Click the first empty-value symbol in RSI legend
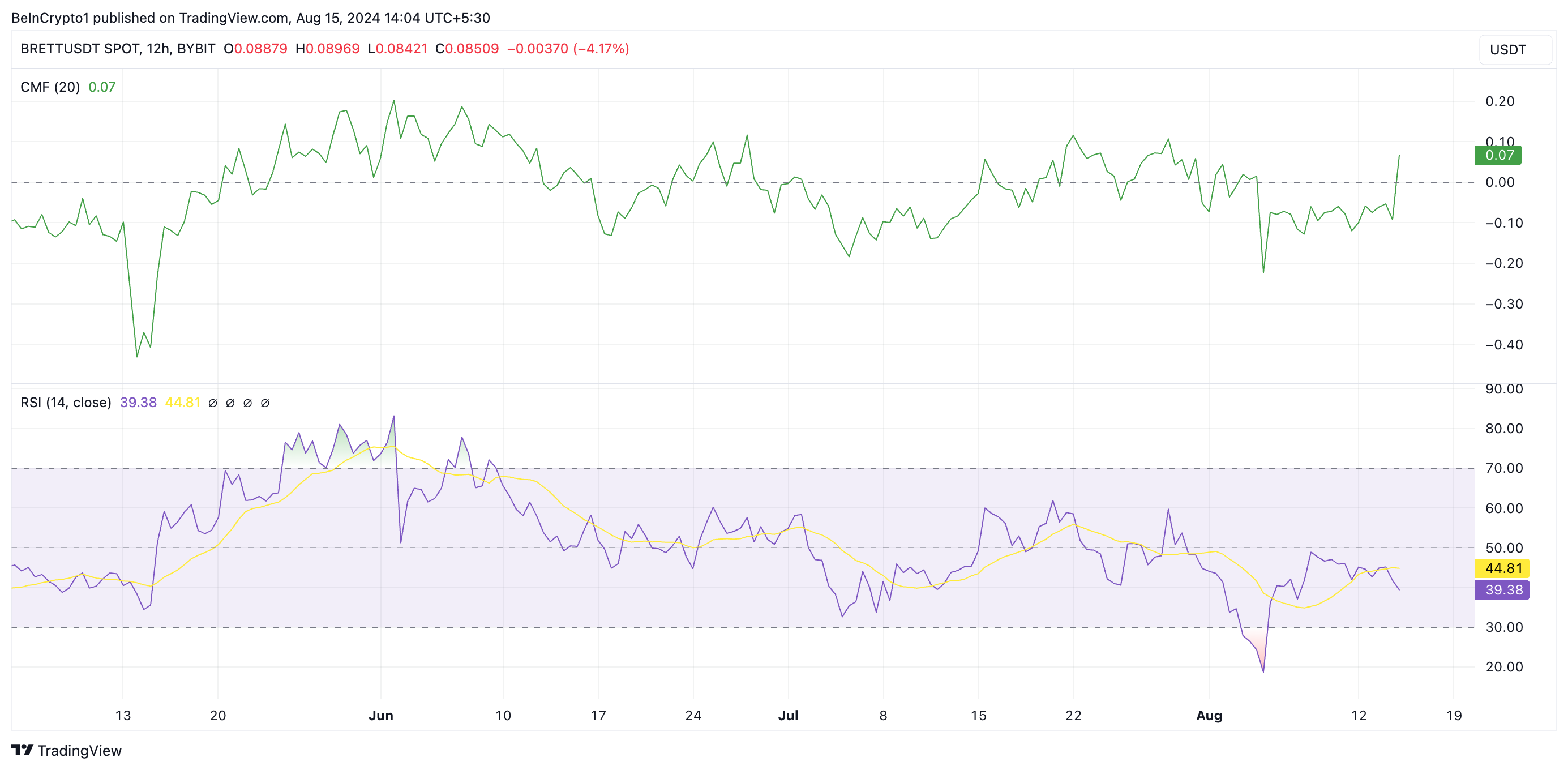This screenshot has height=770, width=1568. pos(212,403)
